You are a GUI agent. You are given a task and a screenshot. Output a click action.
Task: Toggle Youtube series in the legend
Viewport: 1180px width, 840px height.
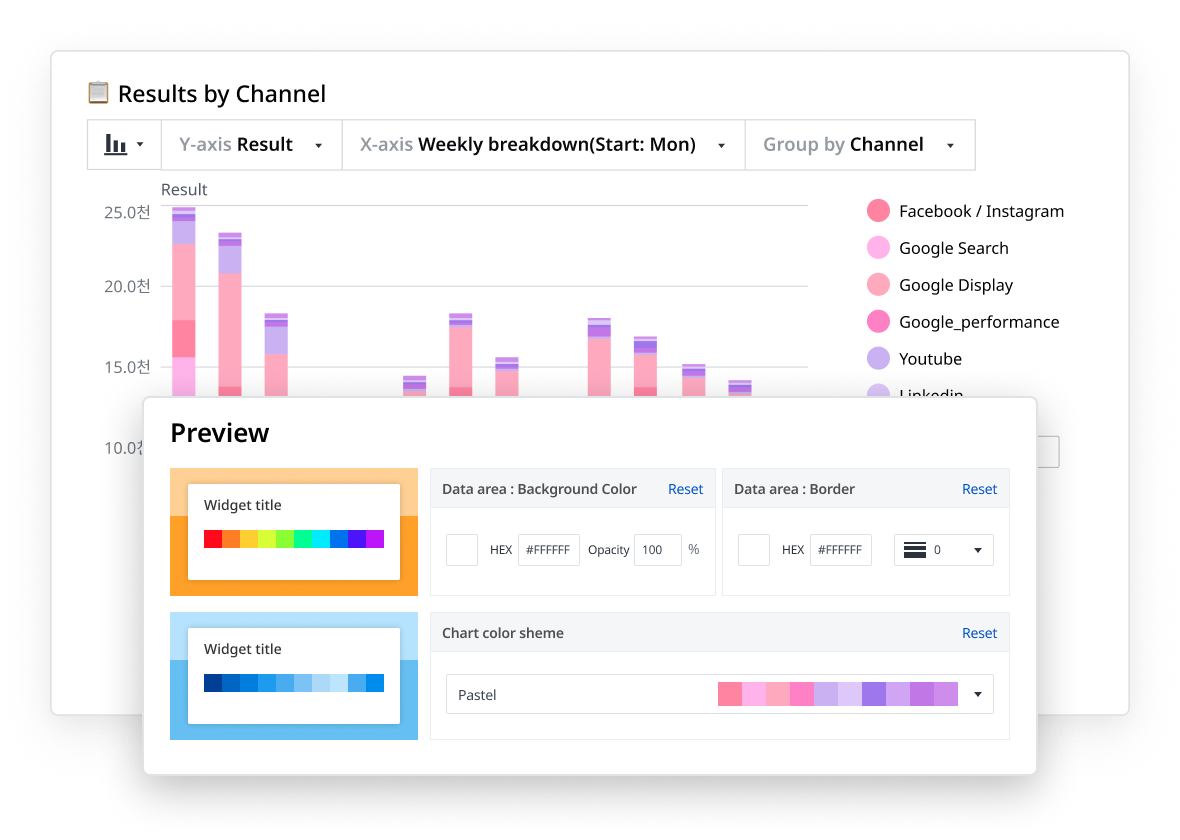tap(932, 358)
